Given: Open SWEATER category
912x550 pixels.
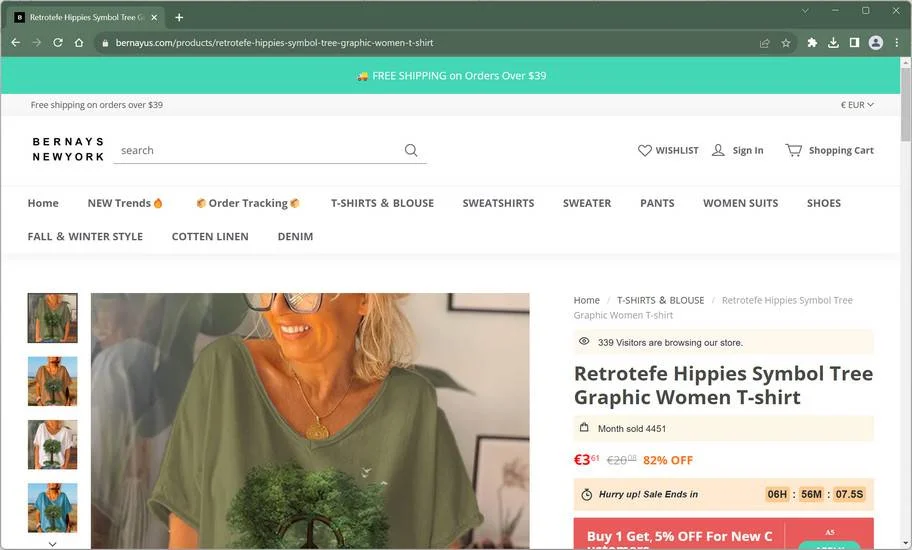Looking at the screenshot, I should pyautogui.click(x=587, y=203).
